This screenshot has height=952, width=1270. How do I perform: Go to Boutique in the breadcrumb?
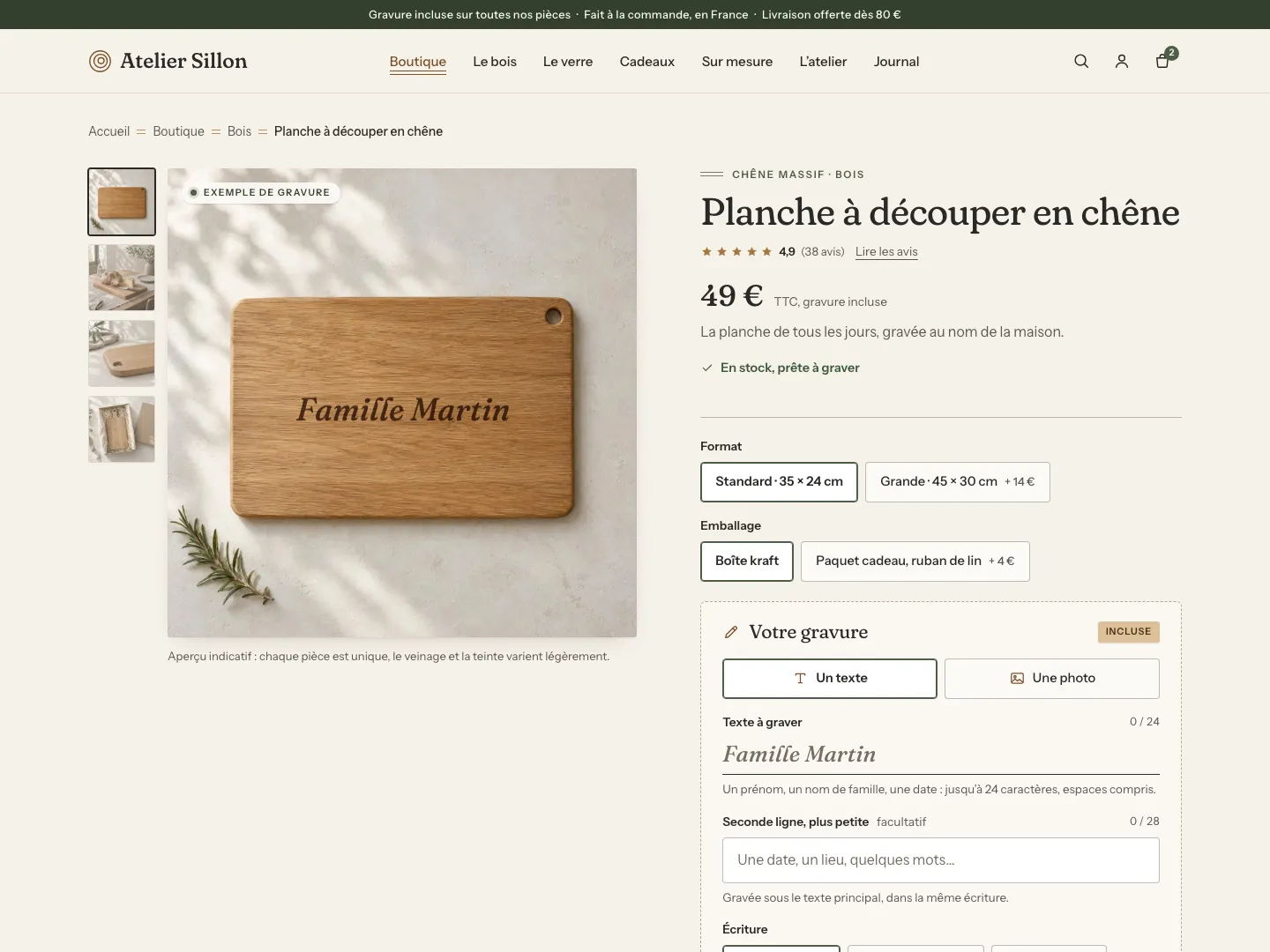click(x=178, y=131)
